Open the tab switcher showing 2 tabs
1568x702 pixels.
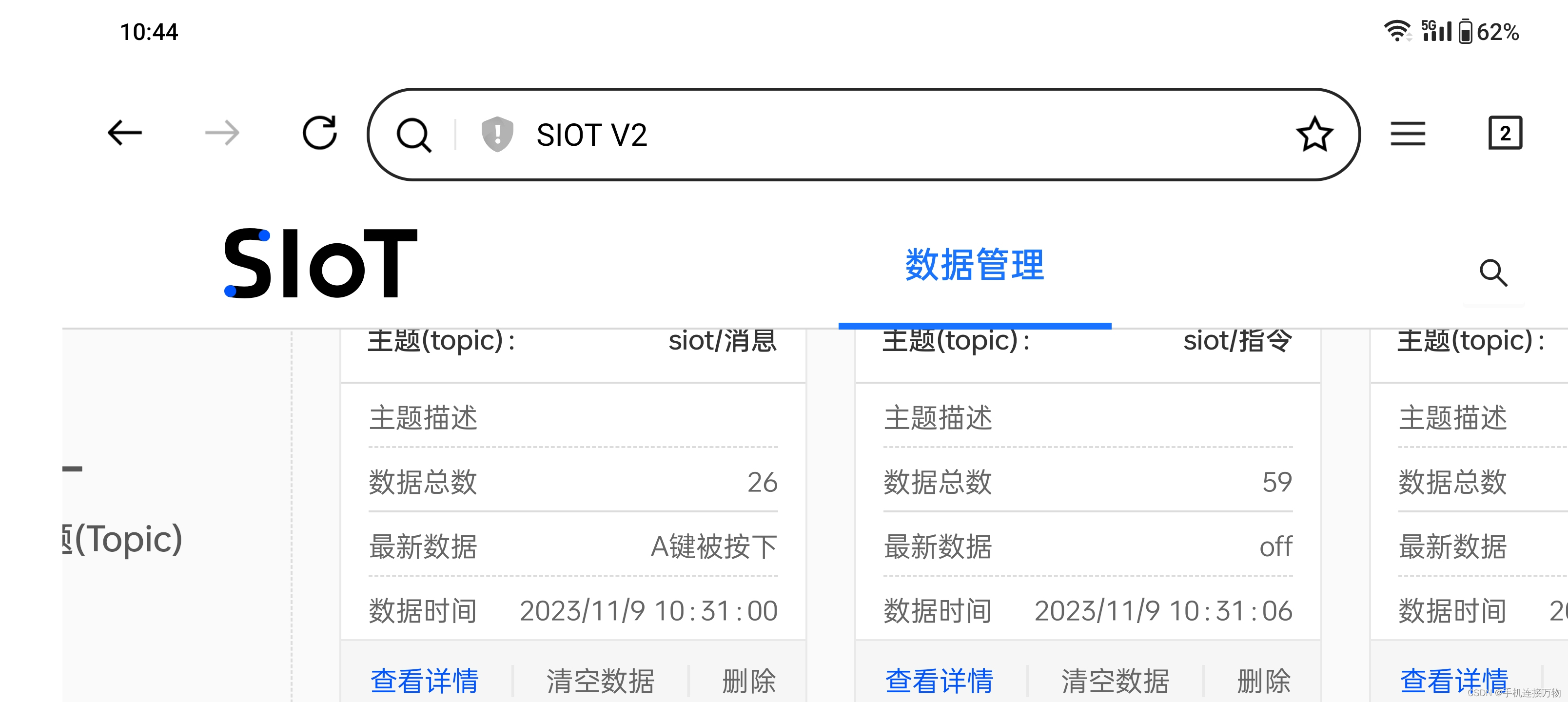point(1505,133)
